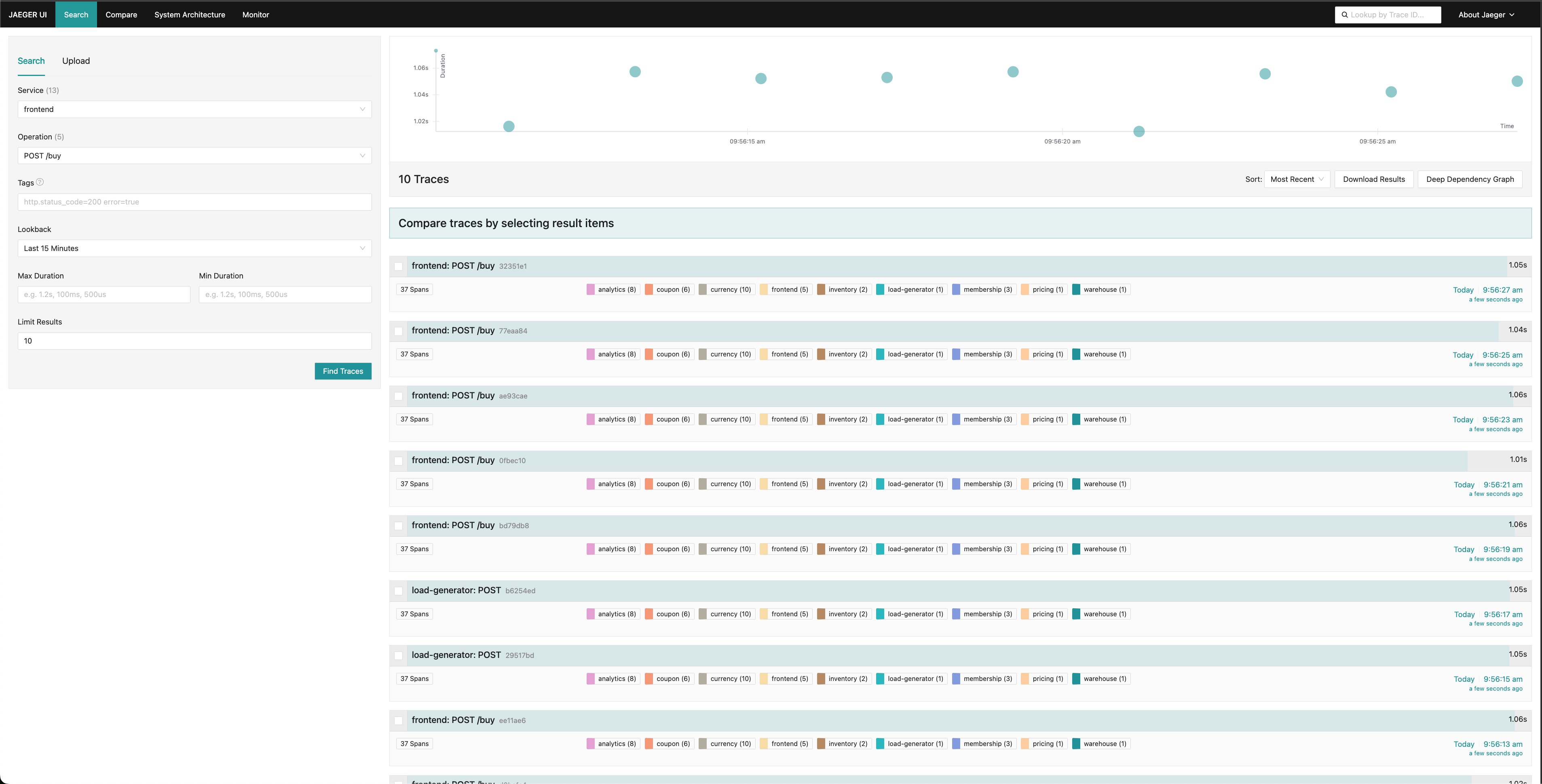Focus the Max Duration field
1542x784 pixels.
coord(104,295)
